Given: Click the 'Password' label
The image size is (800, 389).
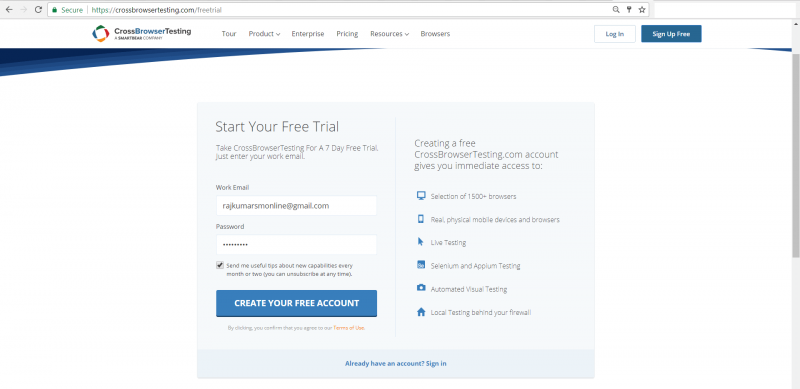Looking at the screenshot, I should [x=230, y=226].
